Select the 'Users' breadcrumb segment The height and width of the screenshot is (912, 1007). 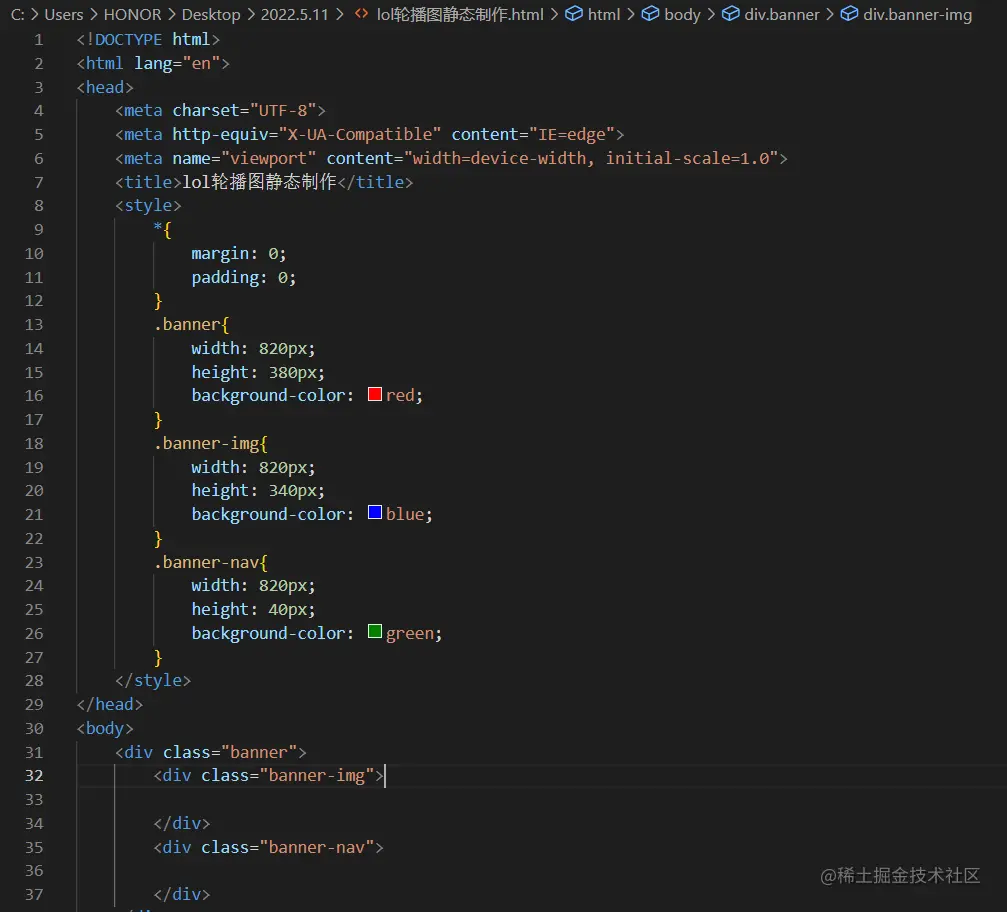click(64, 14)
